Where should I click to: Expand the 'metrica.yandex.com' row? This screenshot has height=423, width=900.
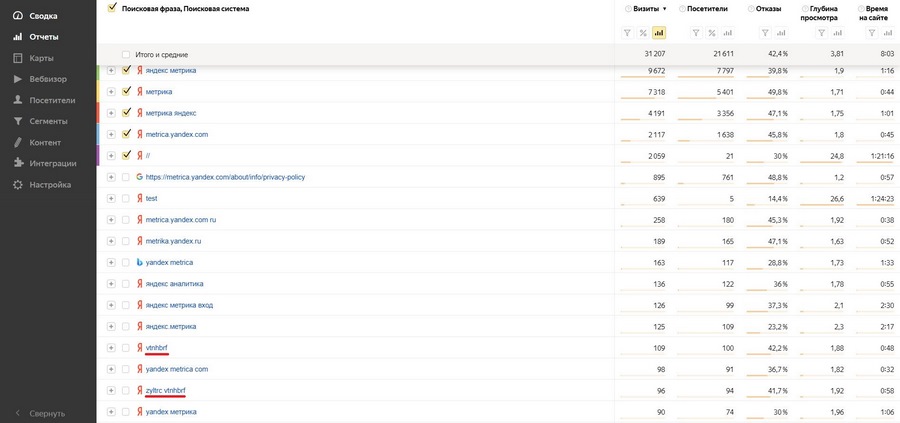click(x=111, y=134)
